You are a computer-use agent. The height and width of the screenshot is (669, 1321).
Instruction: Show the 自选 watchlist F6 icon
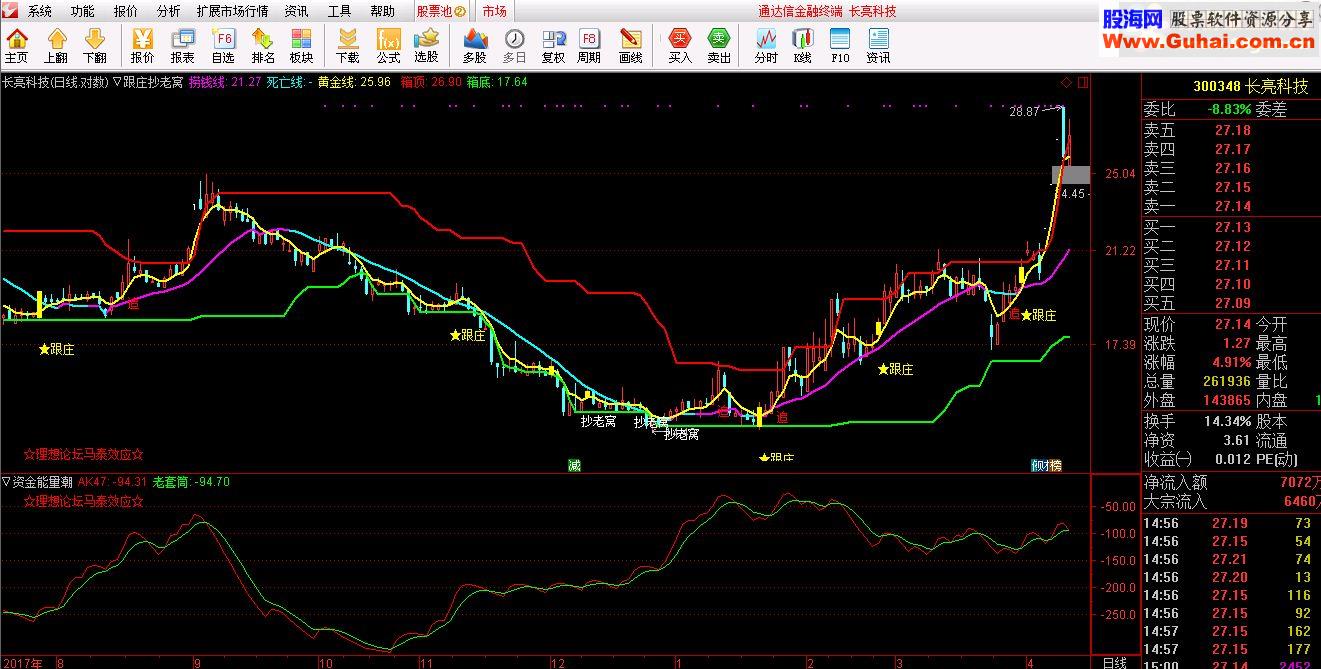click(223, 45)
